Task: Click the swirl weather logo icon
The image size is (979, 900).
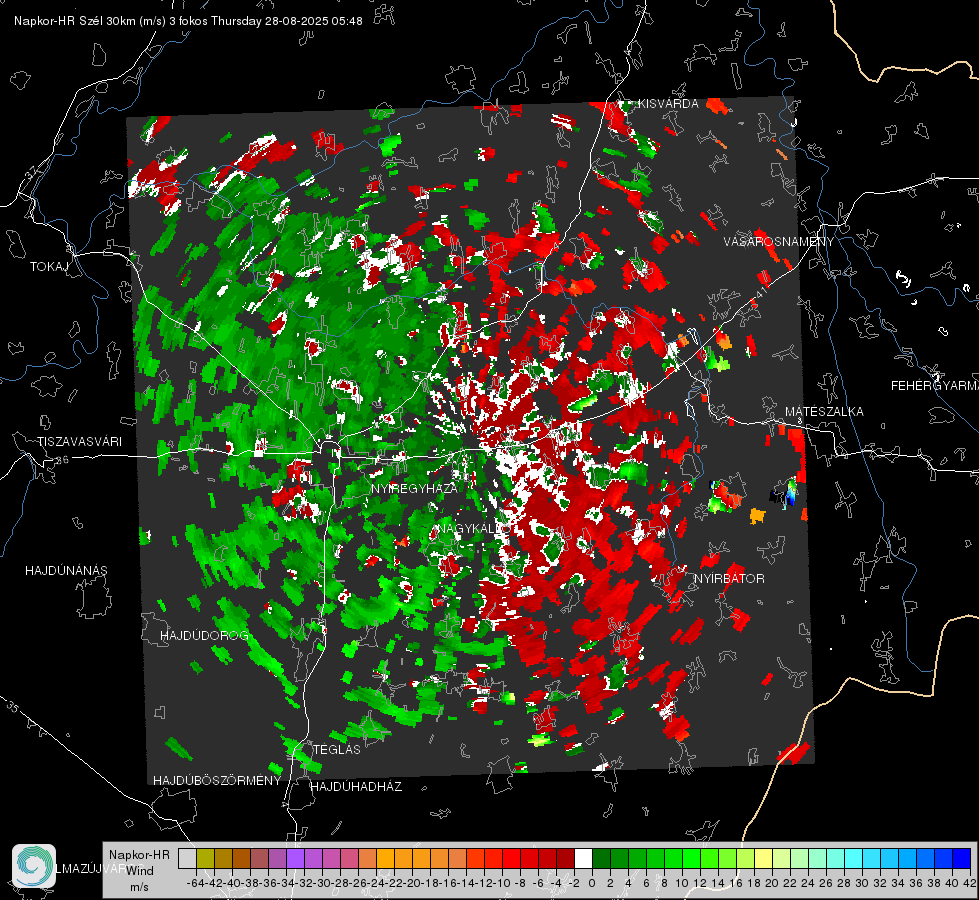Action: tap(34, 865)
